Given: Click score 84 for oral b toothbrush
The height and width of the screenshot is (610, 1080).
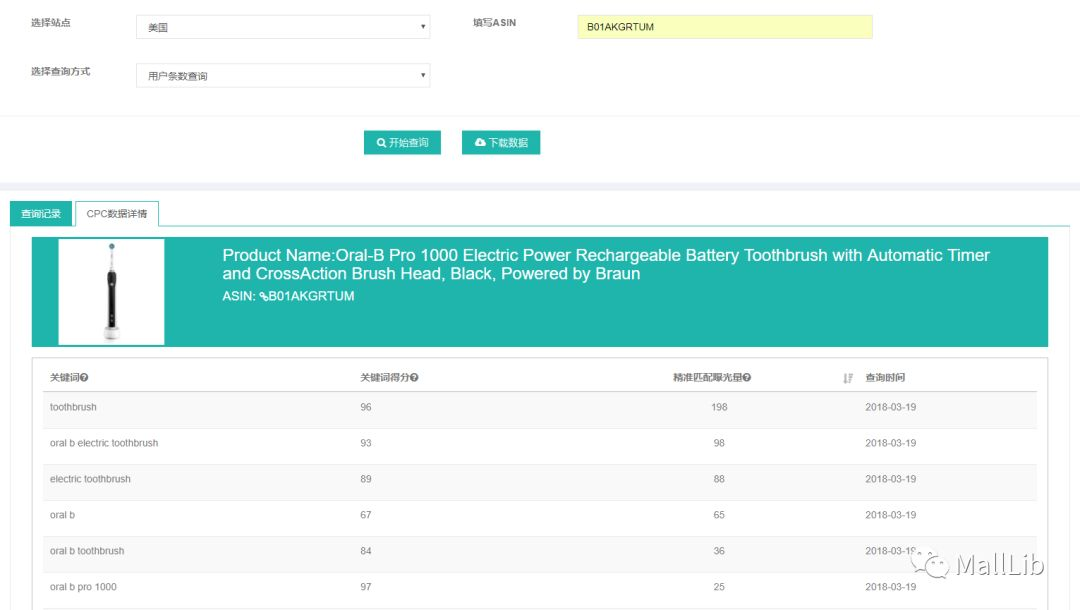Looking at the screenshot, I should pos(366,551).
